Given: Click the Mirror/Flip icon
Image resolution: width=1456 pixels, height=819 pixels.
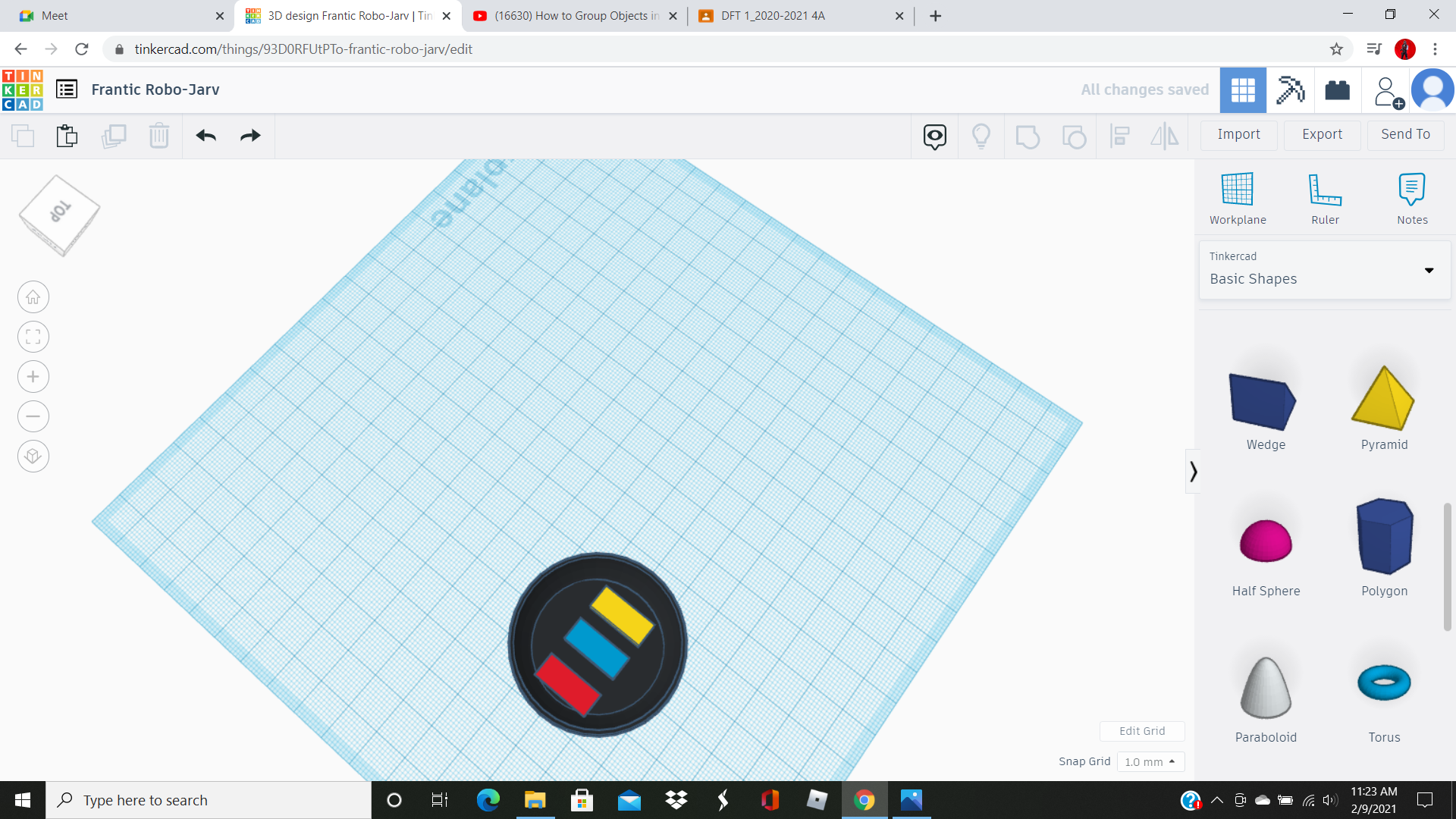Looking at the screenshot, I should click(1165, 136).
